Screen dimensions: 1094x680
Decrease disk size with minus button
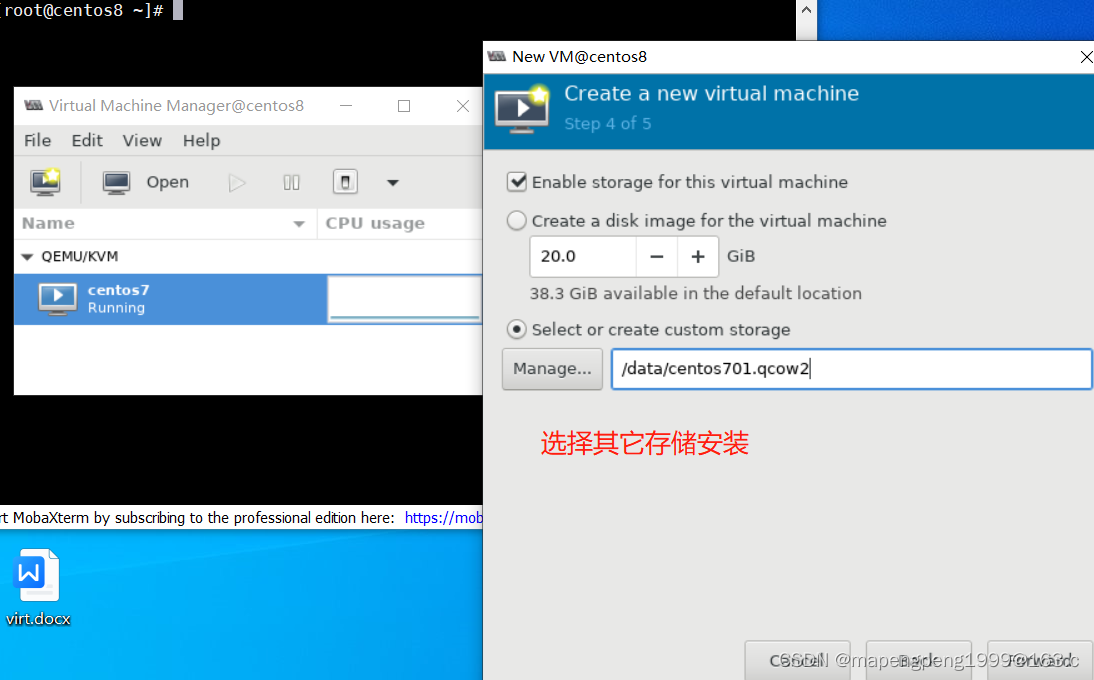point(657,257)
